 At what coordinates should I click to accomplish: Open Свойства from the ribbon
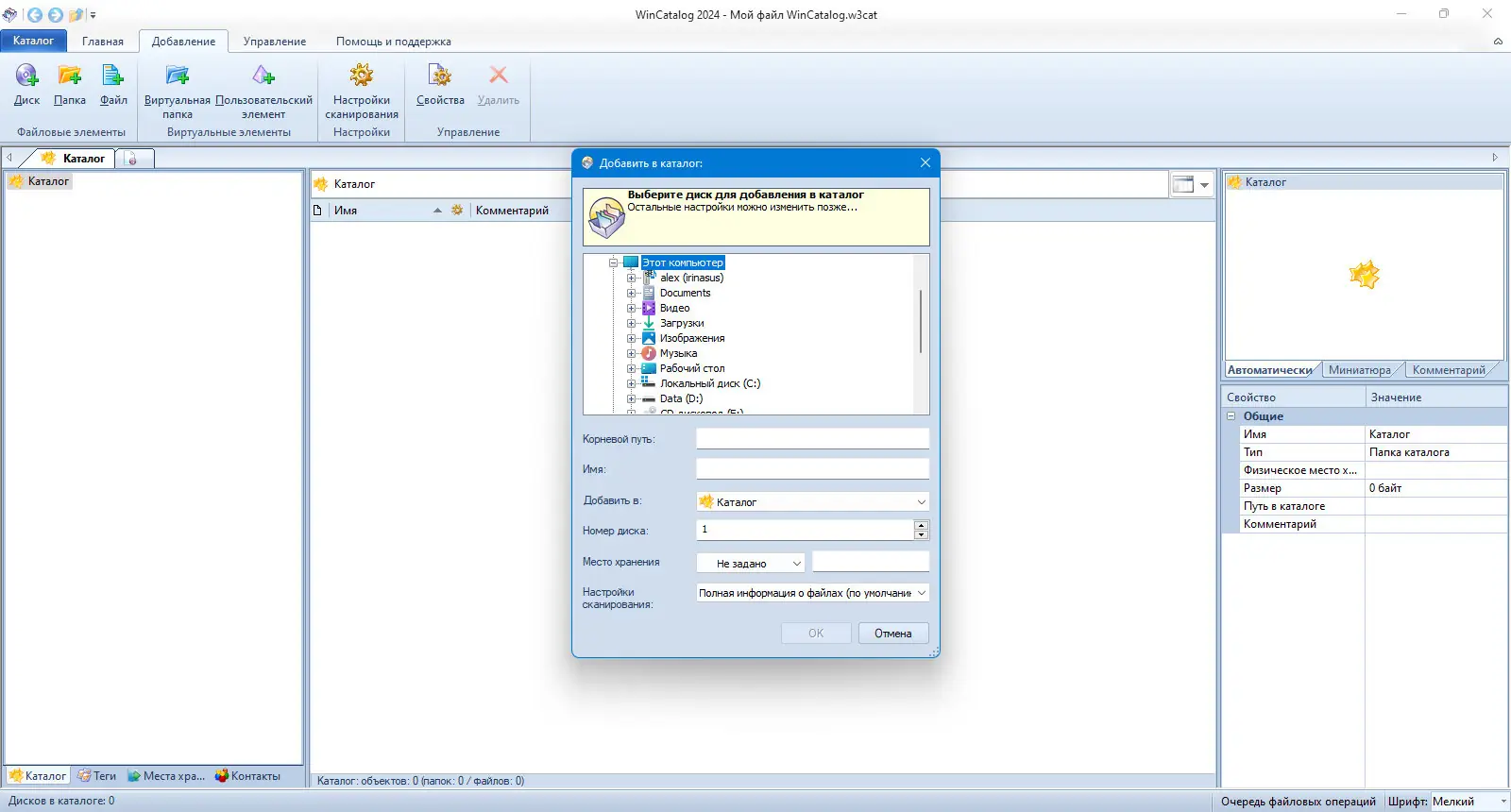click(x=440, y=85)
